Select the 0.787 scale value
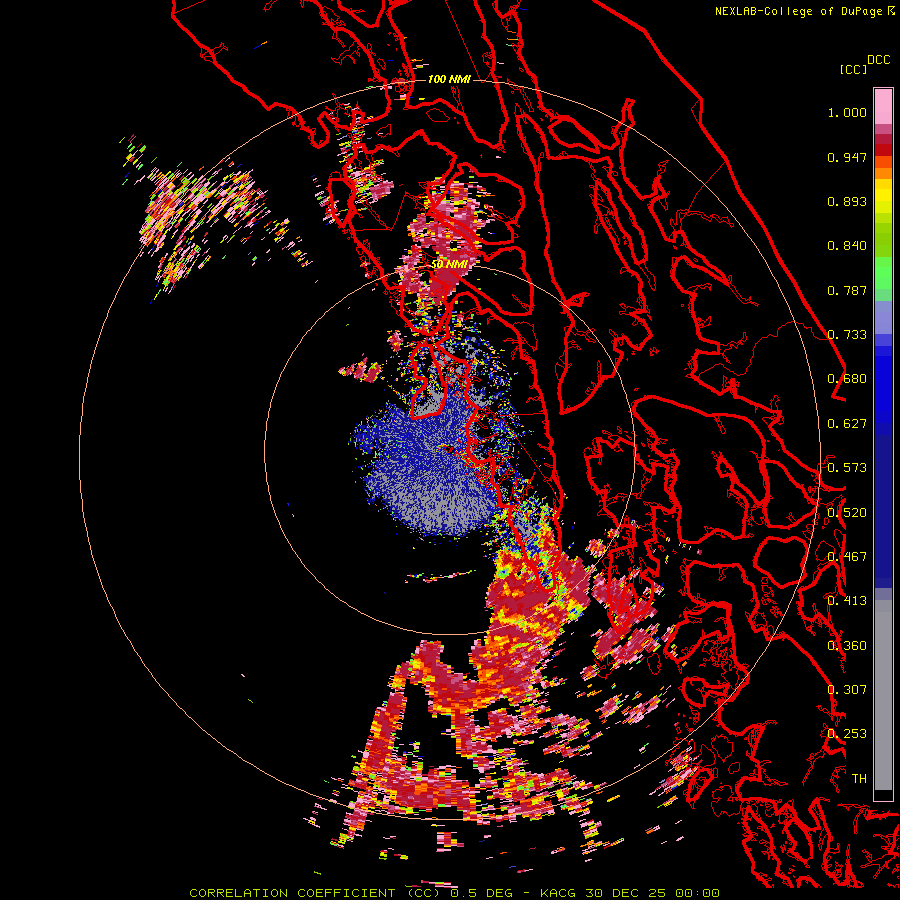This screenshot has height=900, width=900. tap(847, 290)
